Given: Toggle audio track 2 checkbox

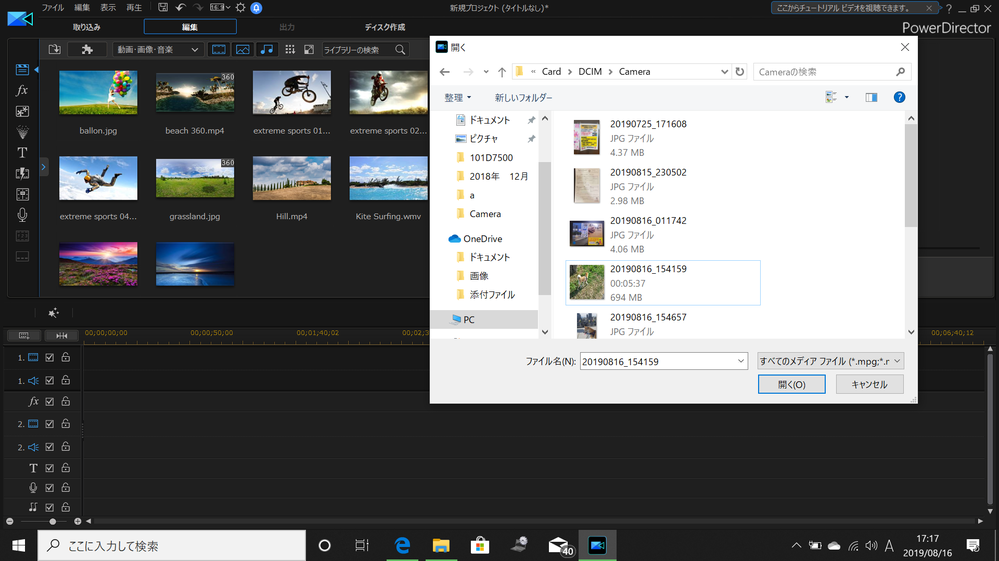Looking at the screenshot, I should point(50,447).
